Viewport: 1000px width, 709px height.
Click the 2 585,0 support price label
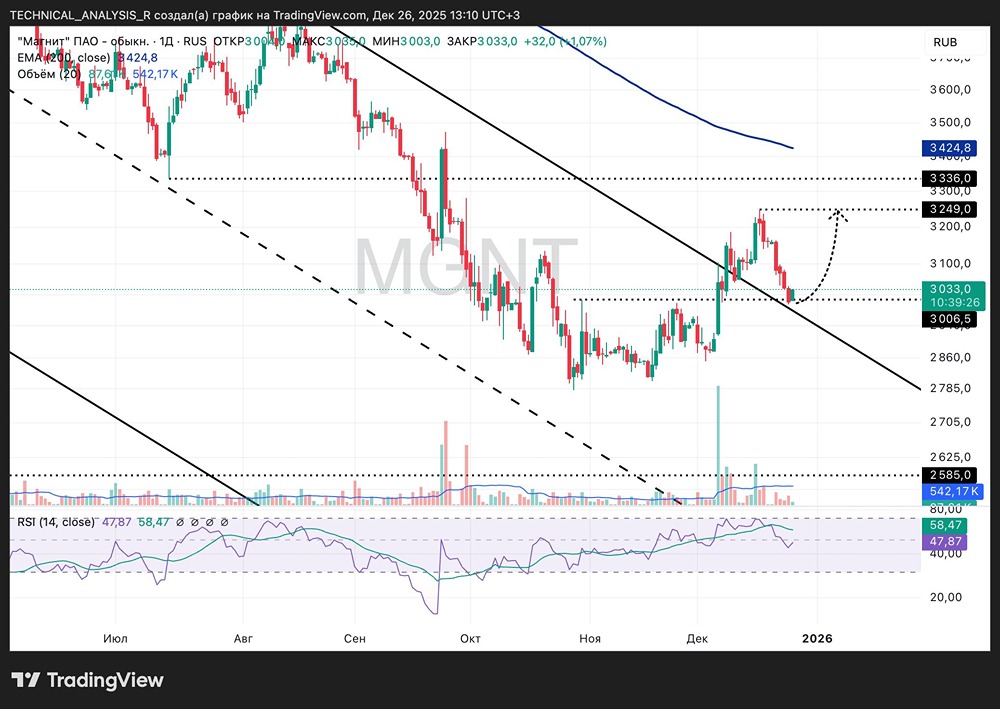949,475
